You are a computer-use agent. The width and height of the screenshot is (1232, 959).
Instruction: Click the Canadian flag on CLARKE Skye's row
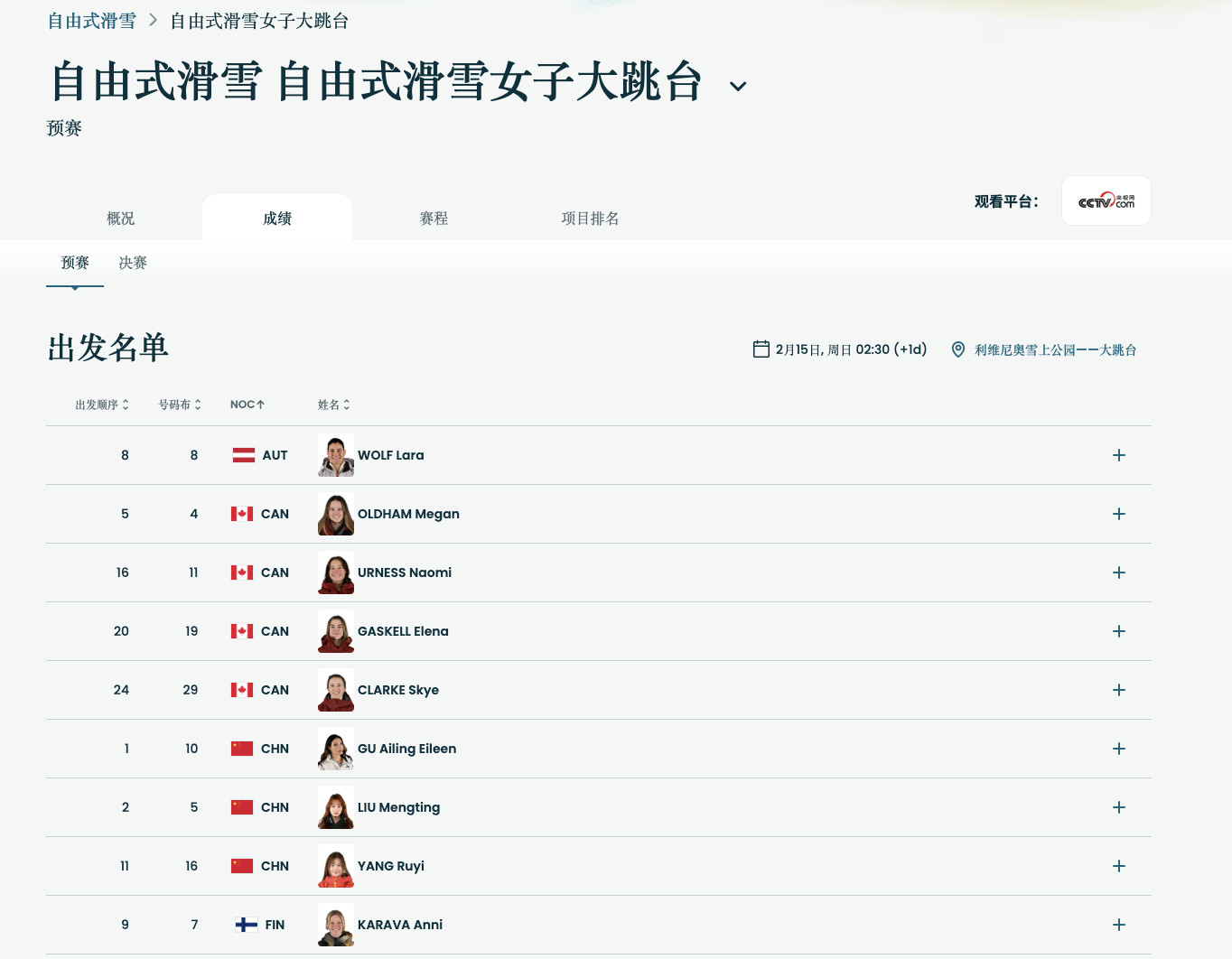(242, 690)
